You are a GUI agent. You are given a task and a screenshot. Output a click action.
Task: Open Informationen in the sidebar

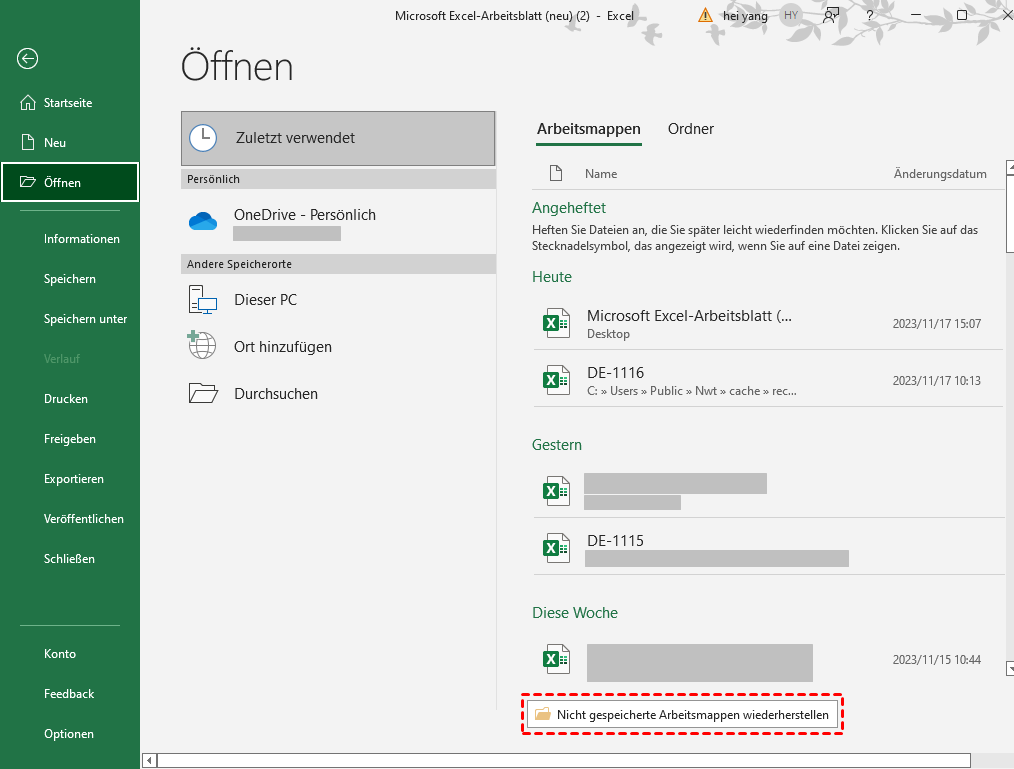pos(81,239)
